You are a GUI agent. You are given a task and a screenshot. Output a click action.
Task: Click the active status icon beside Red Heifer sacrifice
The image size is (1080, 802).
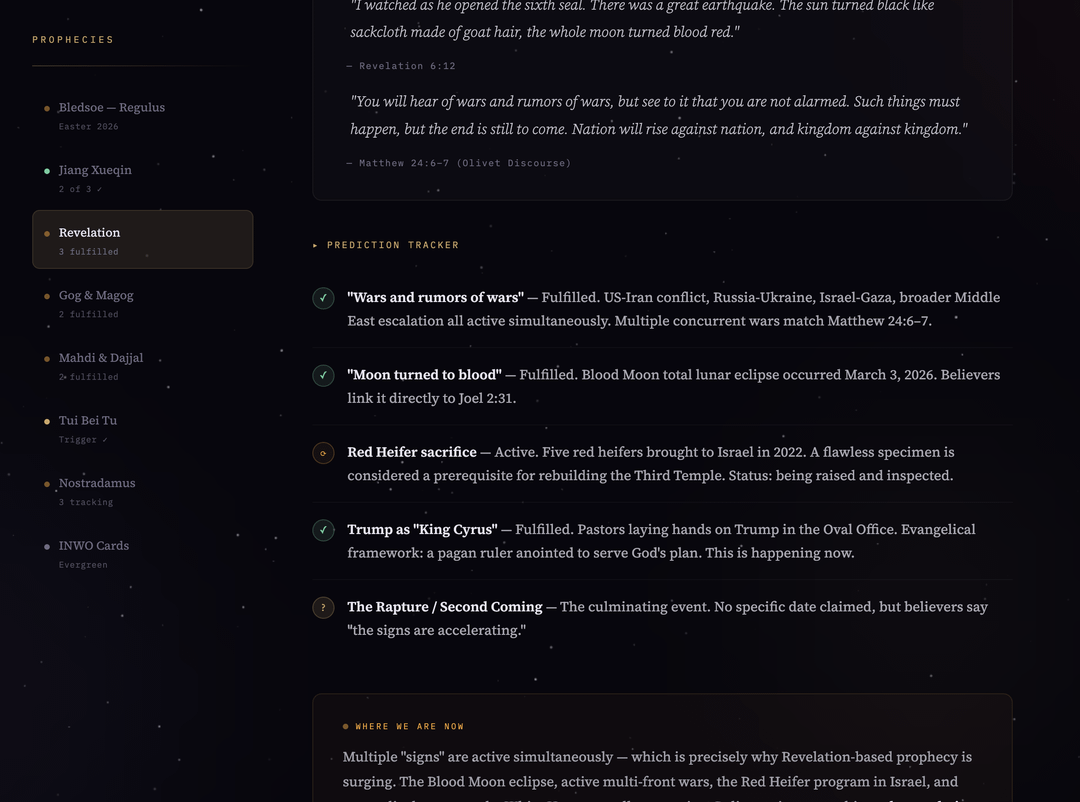[x=323, y=453]
